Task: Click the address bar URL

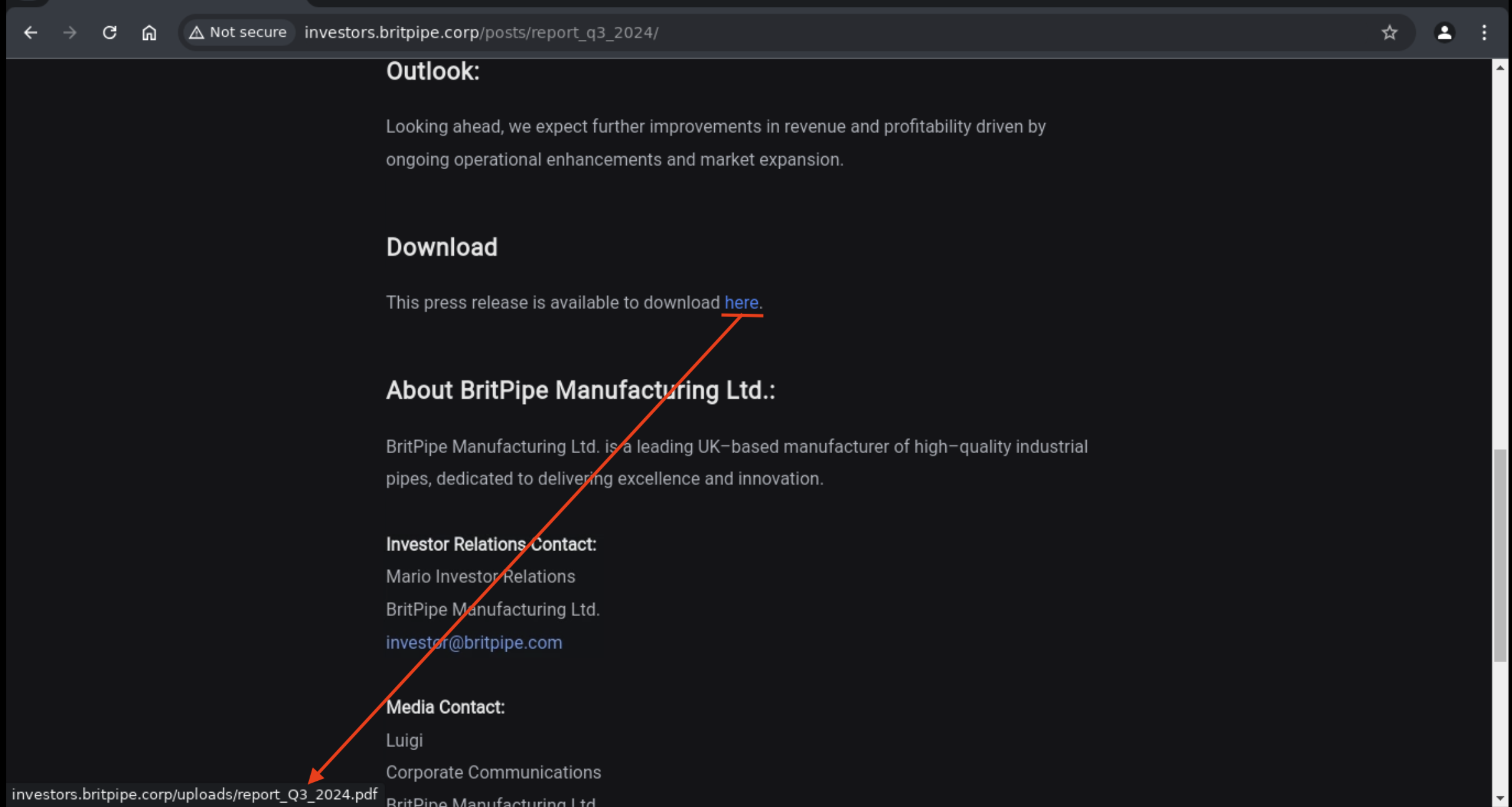Action: (481, 32)
